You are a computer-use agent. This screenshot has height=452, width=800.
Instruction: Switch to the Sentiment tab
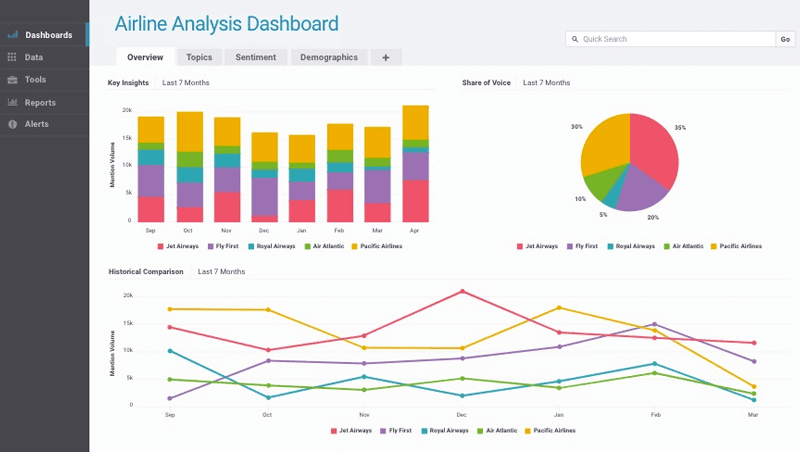pos(255,58)
